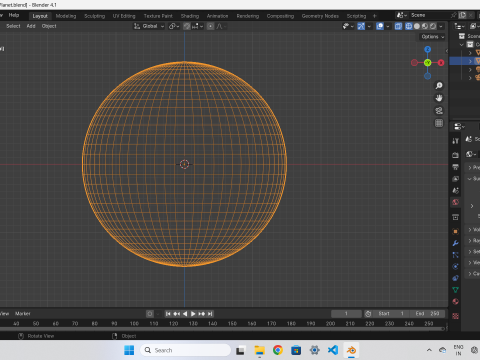
Task: Open the Windows Start menu
Action: pyautogui.click(x=129, y=350)
